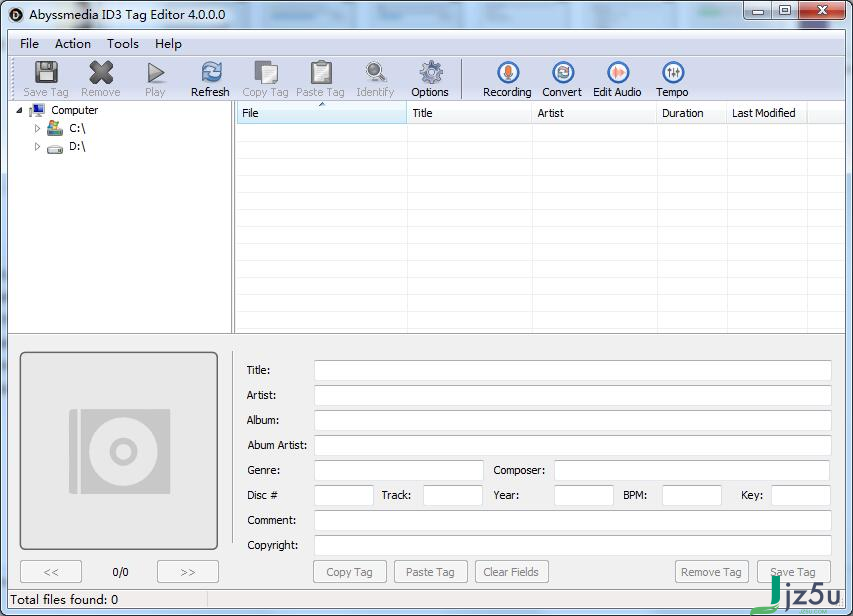Click the Clear Fields button
Viewport: 853px width, 616px height.
coord(511,572)
